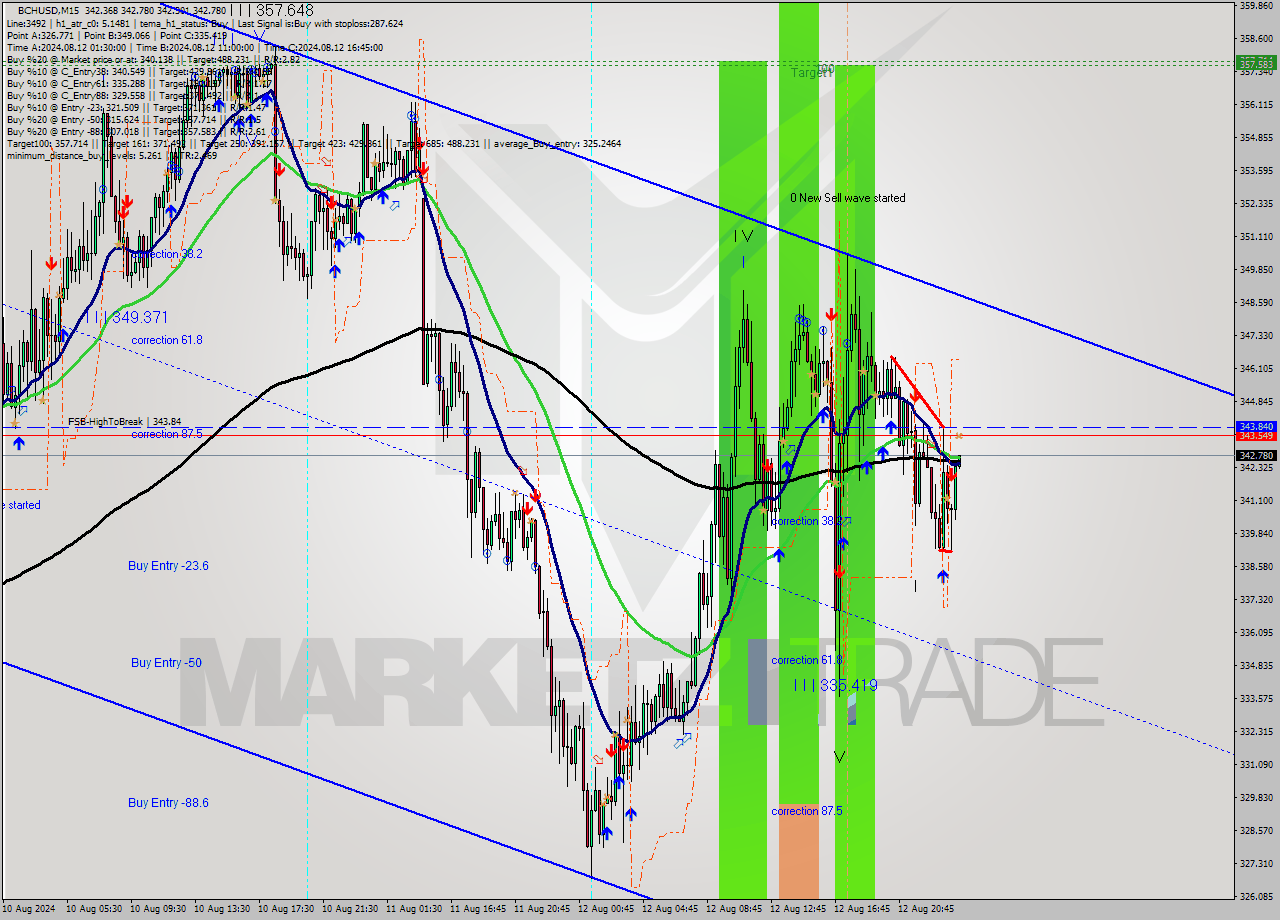Click the 337.320 price axis label
The height and width of the screenshot is (920, 1280).
coord(1256,600)
